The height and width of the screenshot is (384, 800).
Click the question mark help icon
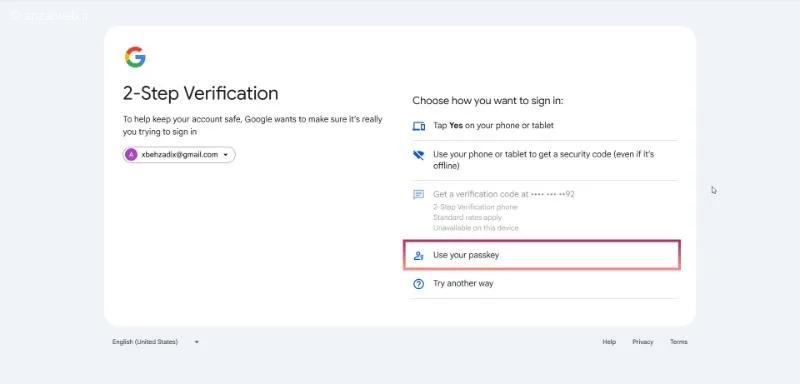coord(418,284)
